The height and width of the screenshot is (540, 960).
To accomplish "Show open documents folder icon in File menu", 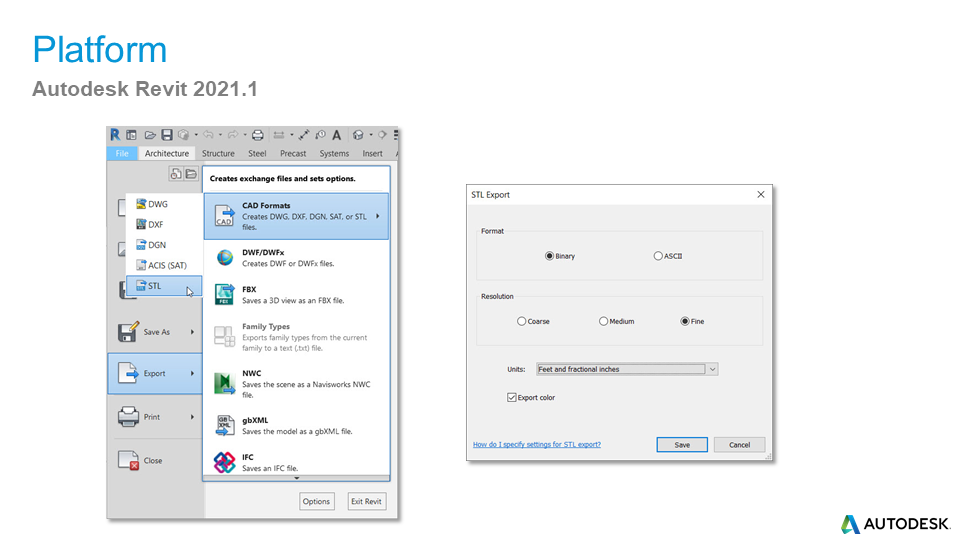I will click(x=191, y=174).
